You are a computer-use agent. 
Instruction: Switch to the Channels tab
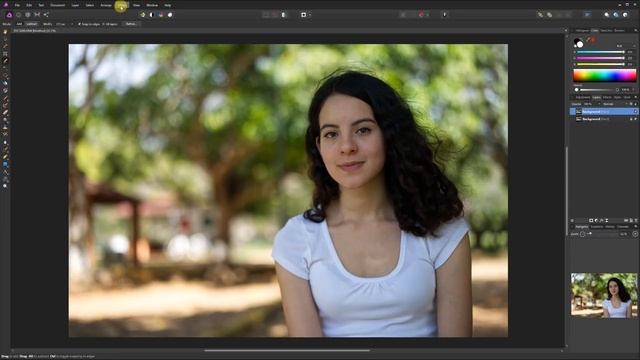pos(623,227)
